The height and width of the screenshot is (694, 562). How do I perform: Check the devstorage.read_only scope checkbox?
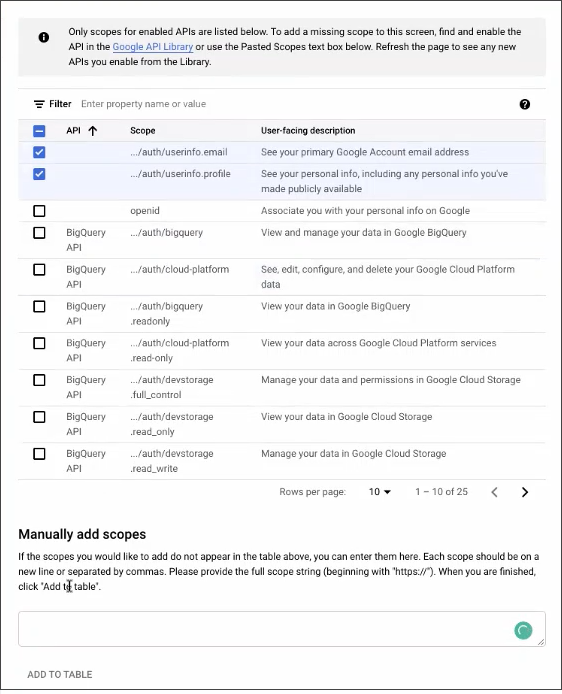pyautogui.click(x=39, y=417)
